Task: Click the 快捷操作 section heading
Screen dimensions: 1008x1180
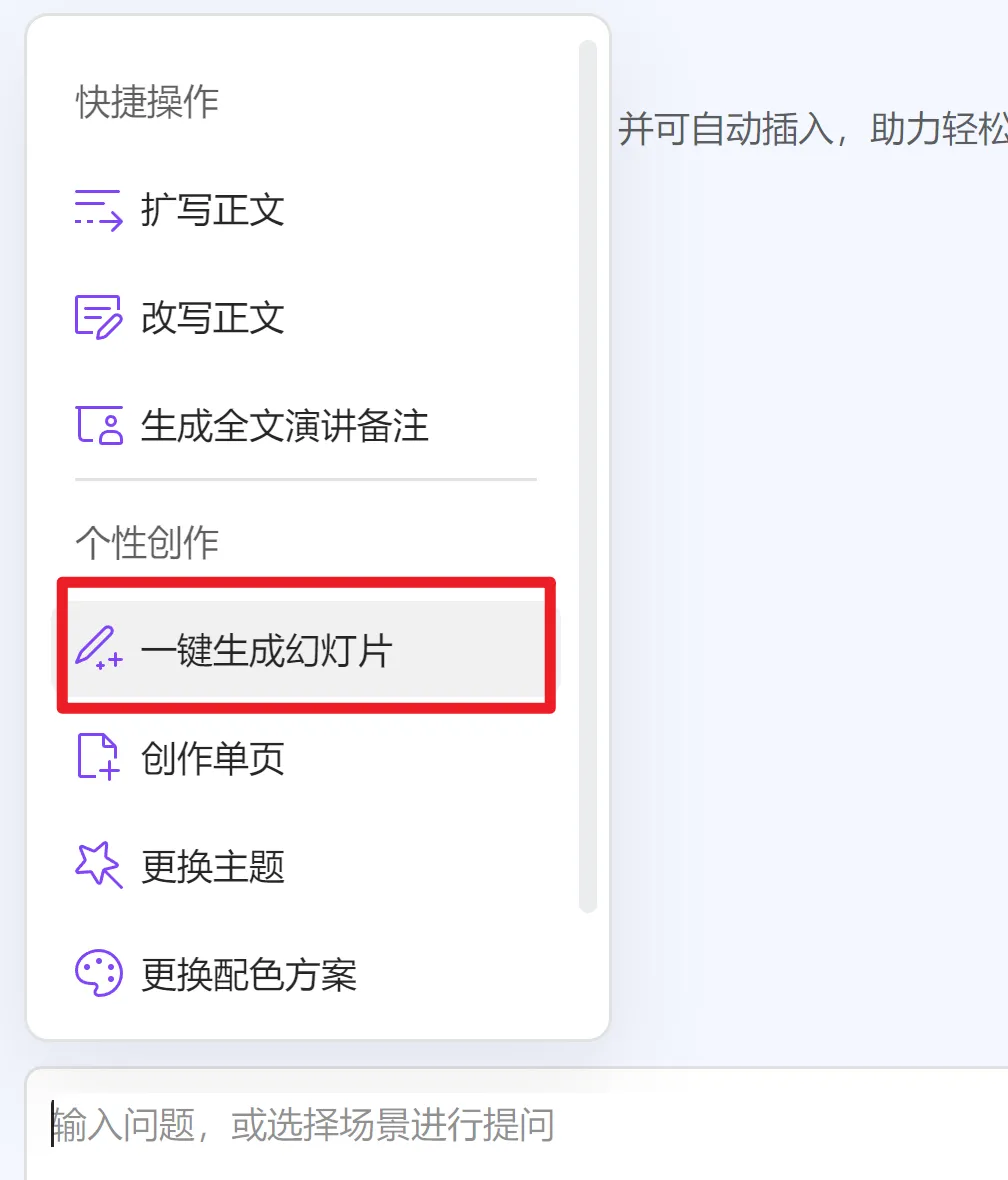Action: click(x=148, y=102)
